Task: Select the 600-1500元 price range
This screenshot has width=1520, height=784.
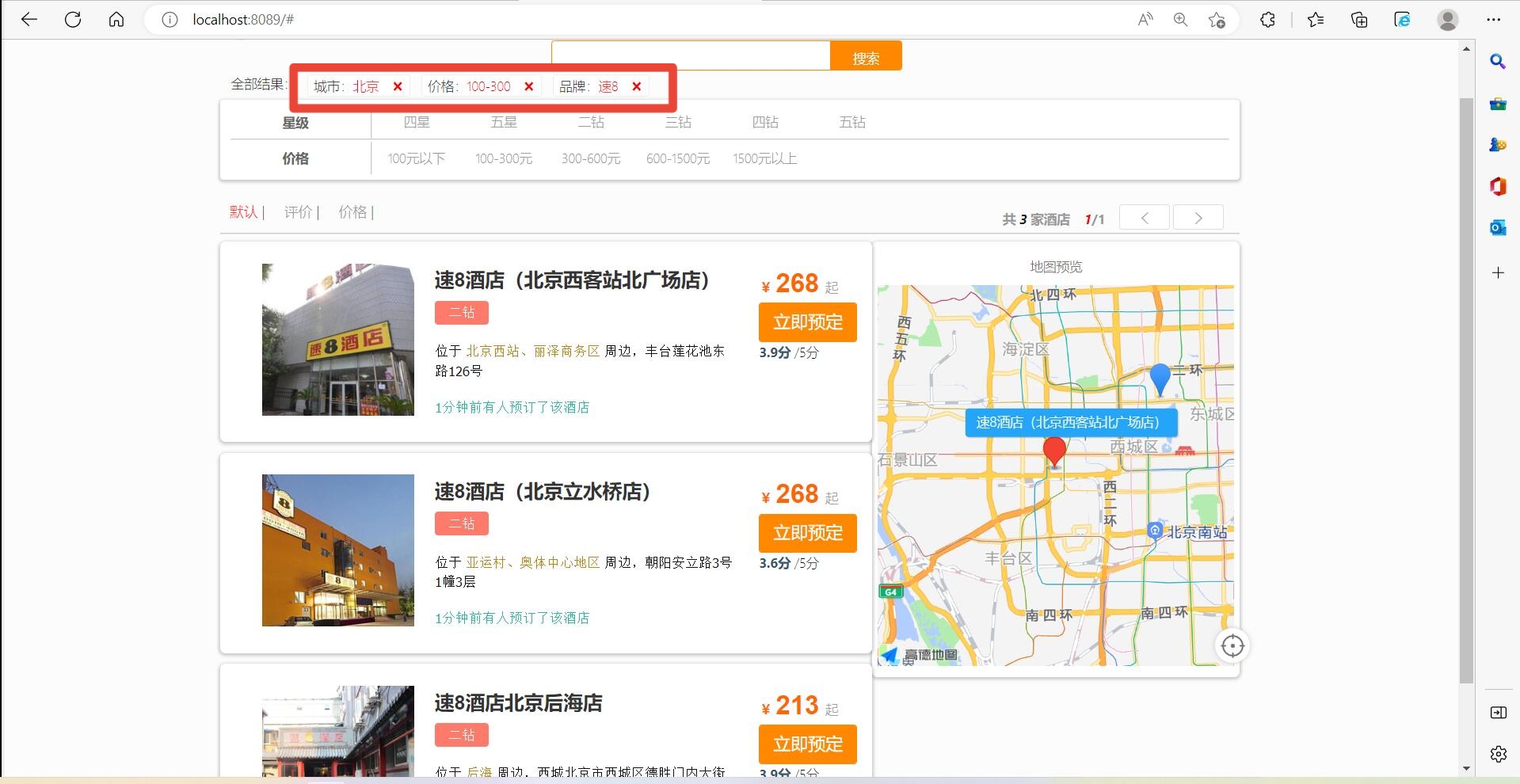Action: (678, 158)
